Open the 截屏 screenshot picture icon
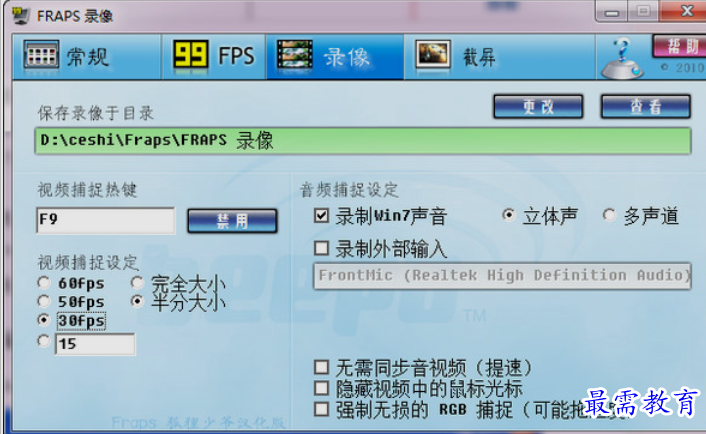Image resolution: width=706 pixels, height=434 pixels. pyautogui.click(x=433, y=56)
